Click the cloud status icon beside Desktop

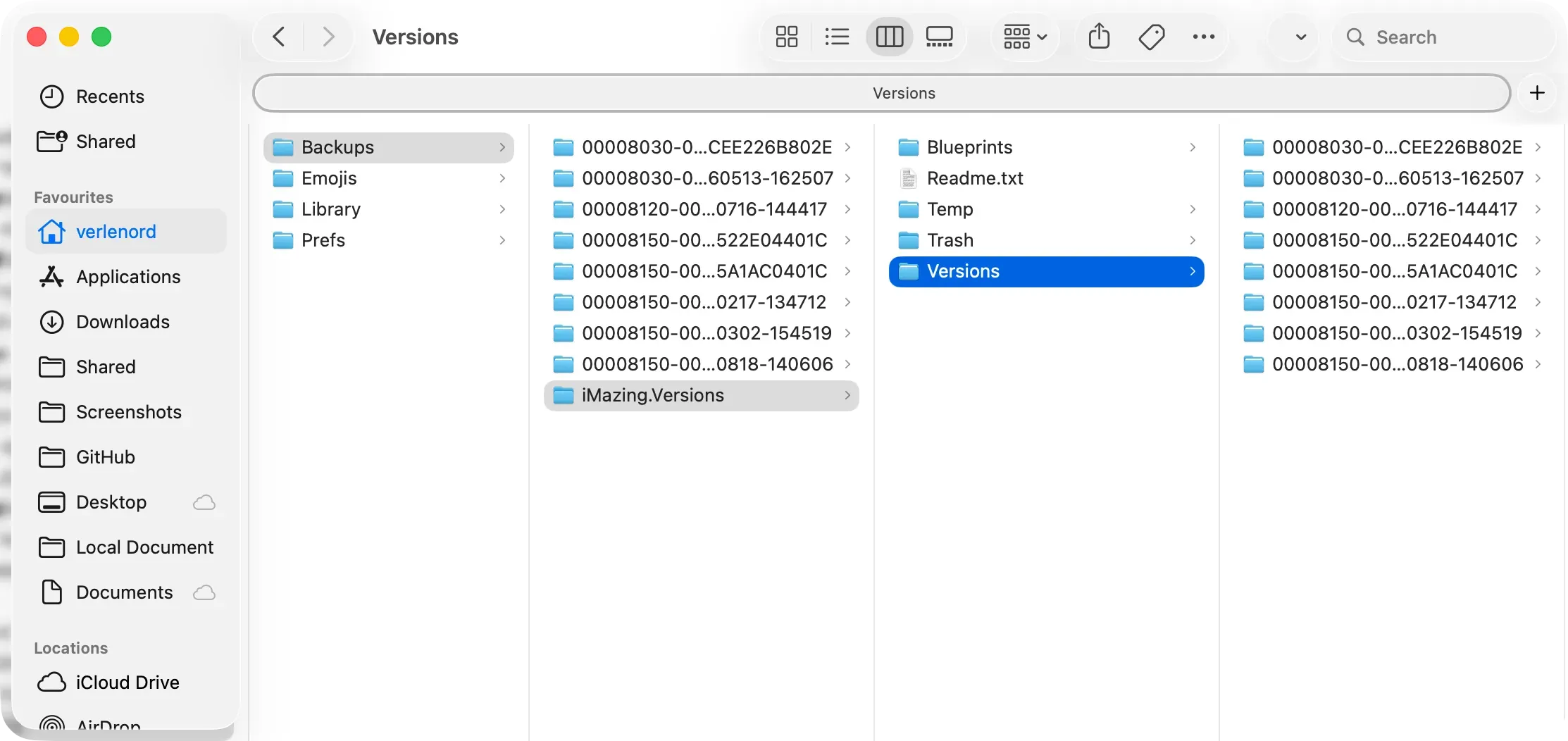pos(204,502)
